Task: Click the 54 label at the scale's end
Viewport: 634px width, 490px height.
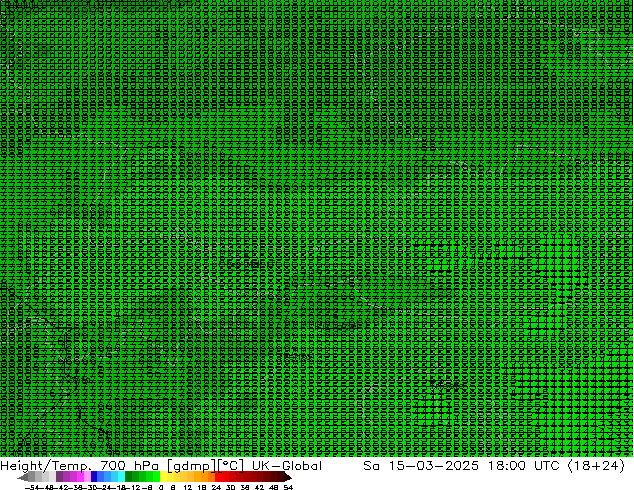Action: (x=288, y=487)
